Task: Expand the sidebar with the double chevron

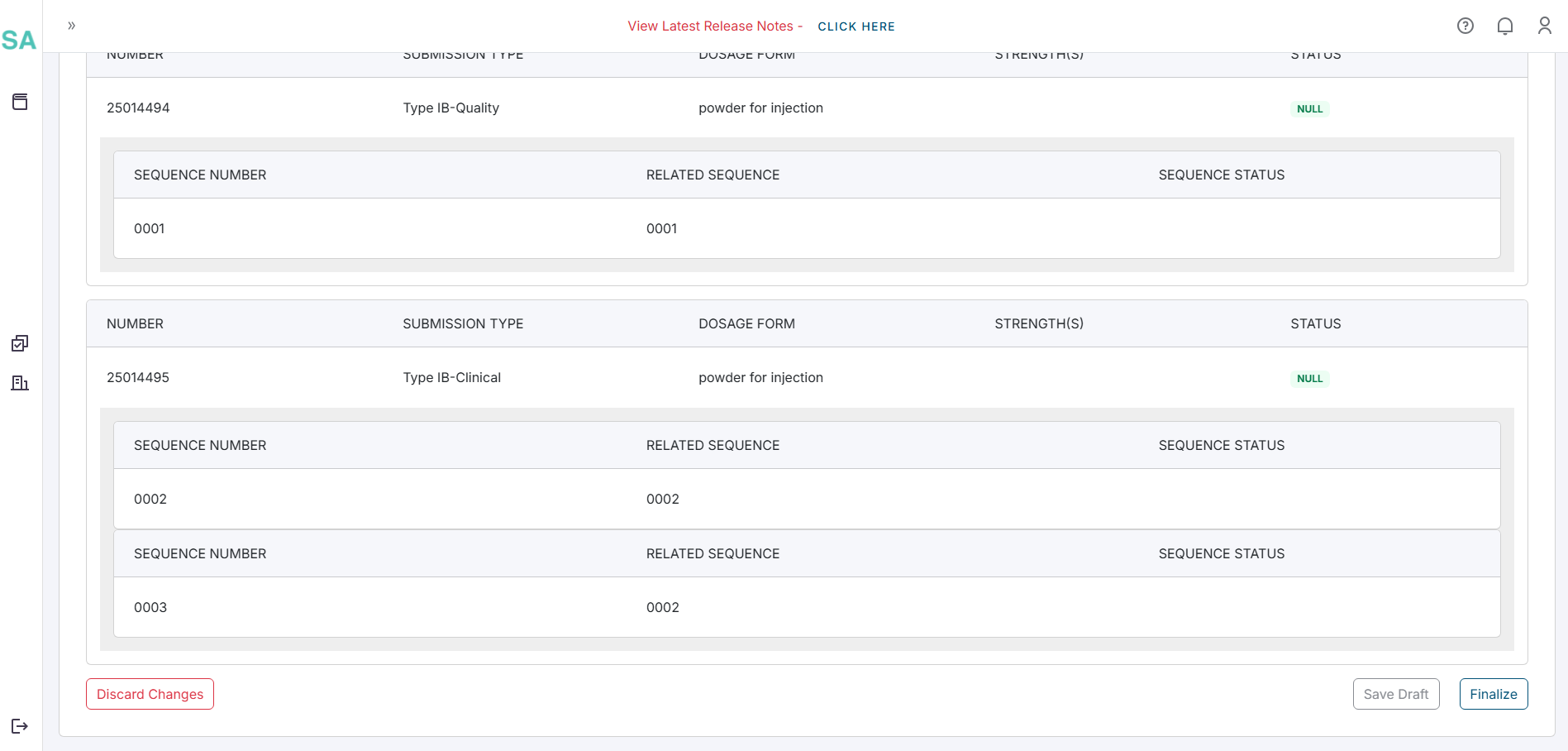Action: [x=72, y=26]
